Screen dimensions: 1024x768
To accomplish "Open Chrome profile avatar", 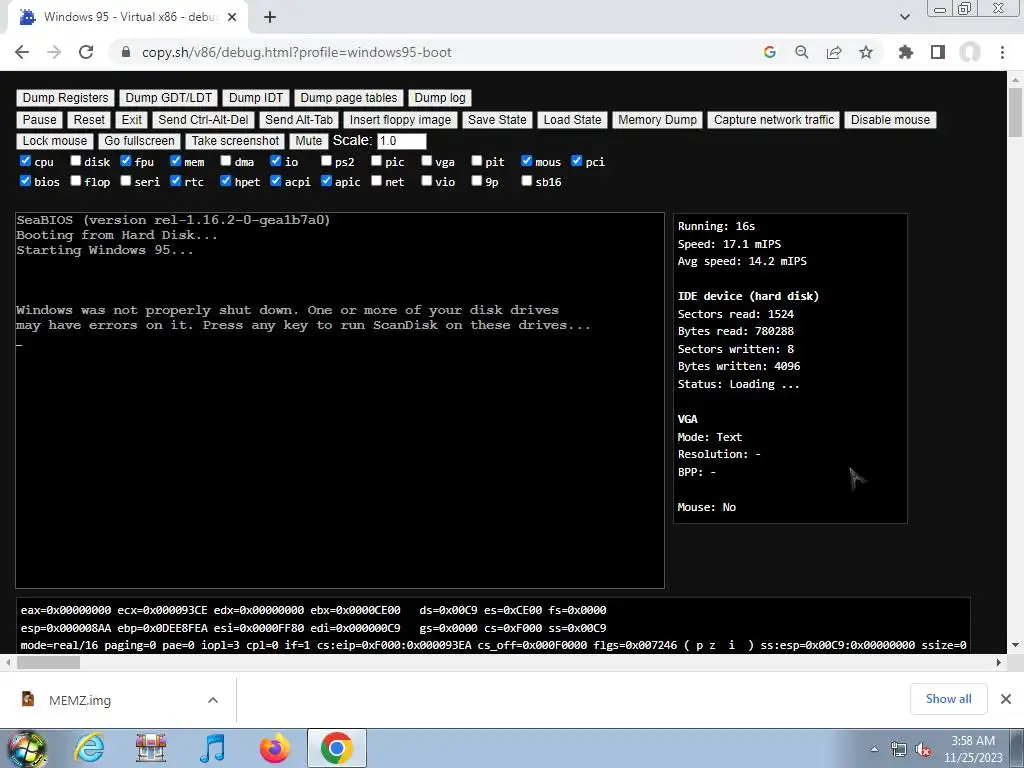I will click(x=970, y=52).
